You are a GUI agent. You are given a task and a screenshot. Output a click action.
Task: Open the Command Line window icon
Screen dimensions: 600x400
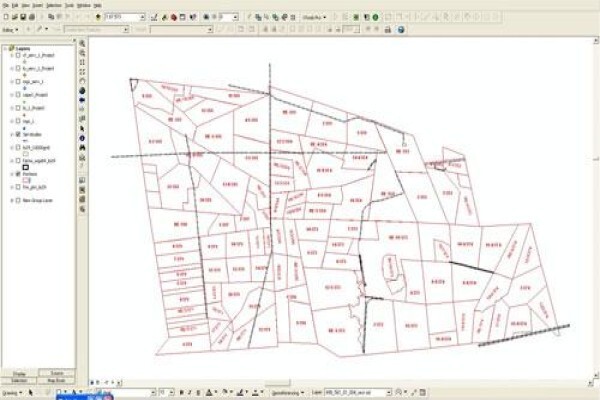coord(183,17)
